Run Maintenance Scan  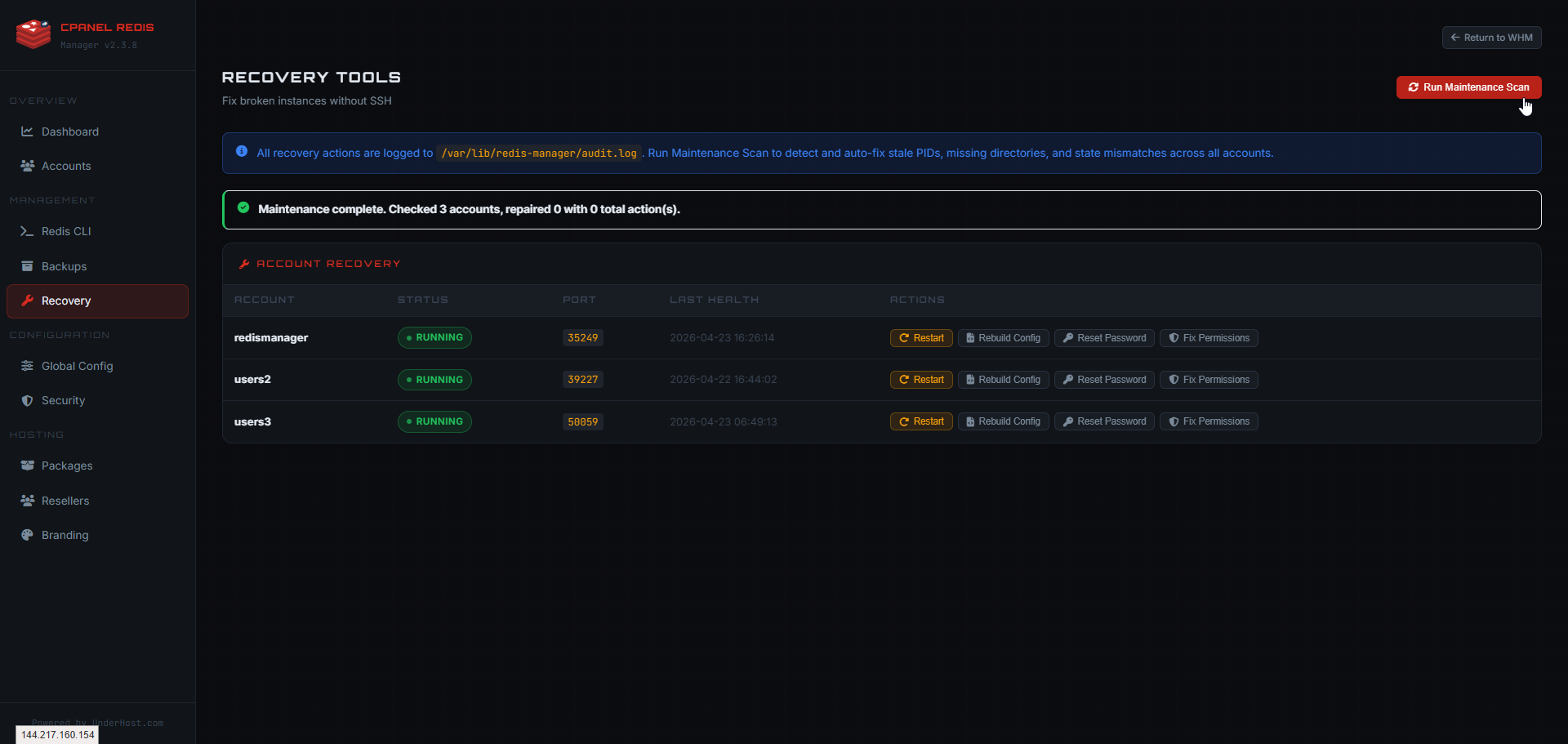[x=1468, y=87]
